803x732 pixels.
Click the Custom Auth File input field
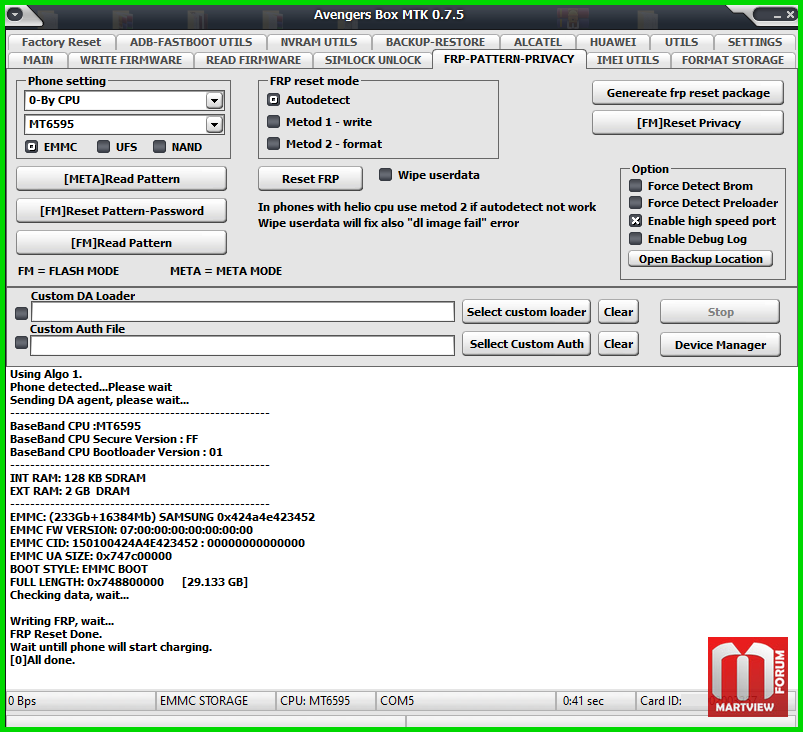(x=242, y=345)
